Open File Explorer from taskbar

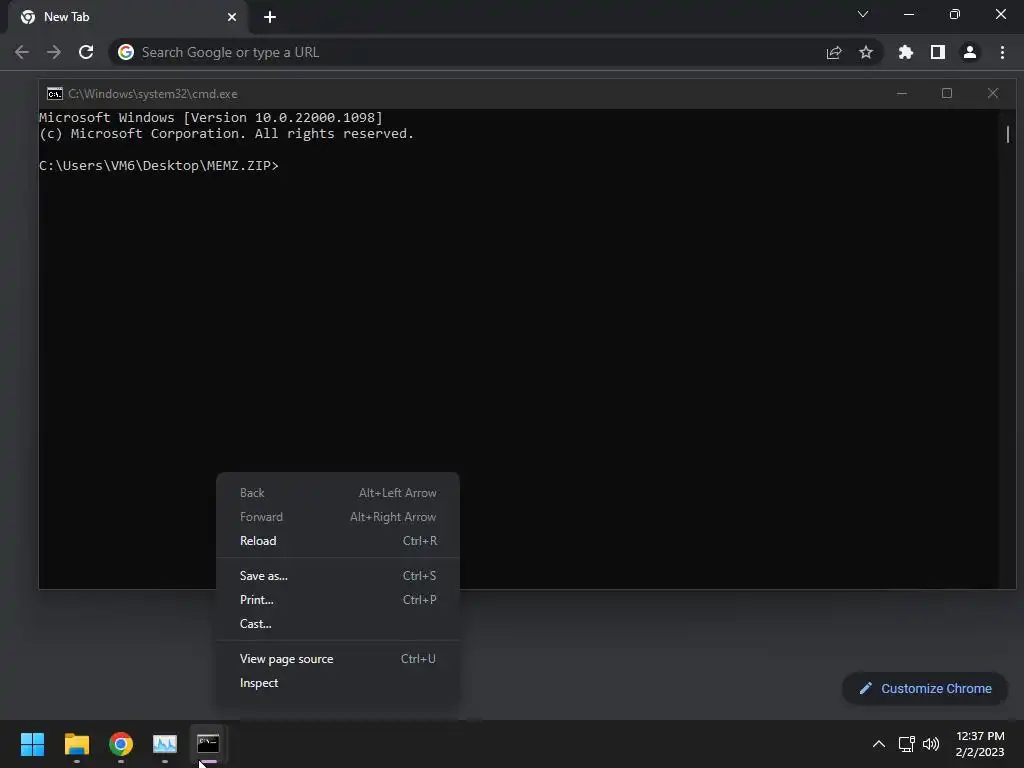(x=76, y=744)
